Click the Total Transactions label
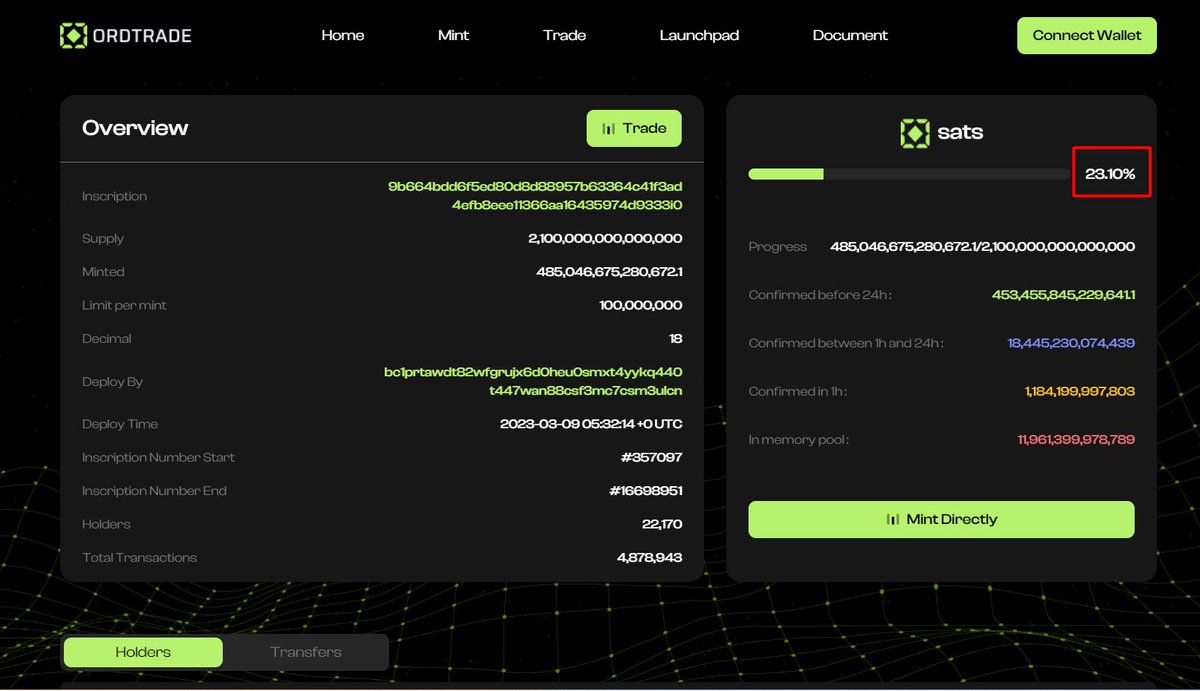1200x691 pixels. pos(139,557)
